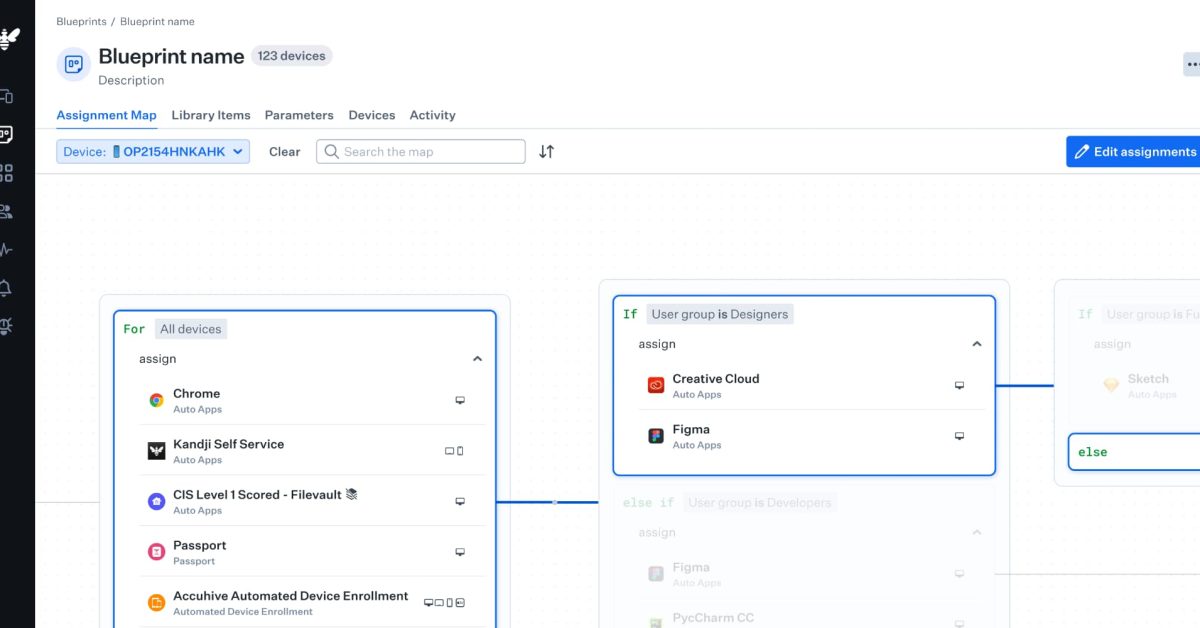The image size is (1200, 628).
Task: Click the Blueprints breadcrumb link
Action: pyautogui.click(x=81, y=21)
